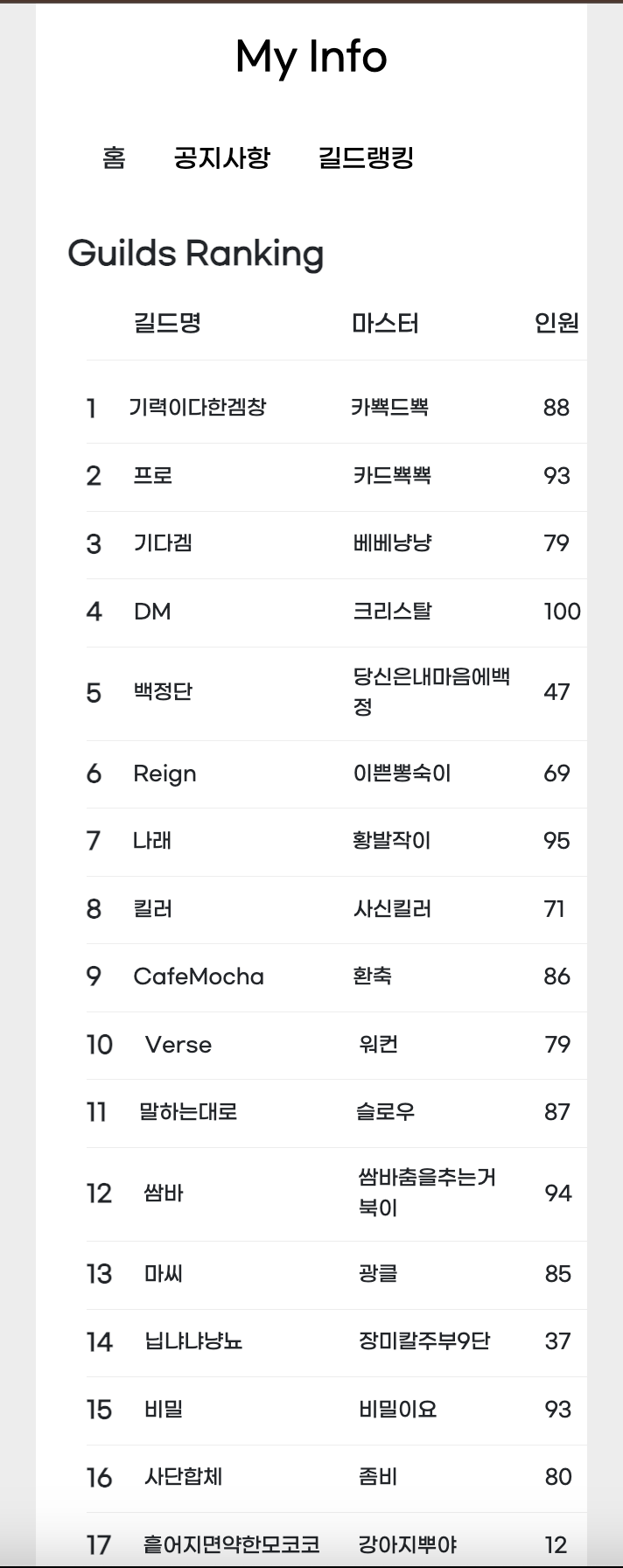The width and height of the screenshot is (623, 1568).
Task: Select the 길드랭킹 tab
Action: pyautogui.click(x=366, y=158)
